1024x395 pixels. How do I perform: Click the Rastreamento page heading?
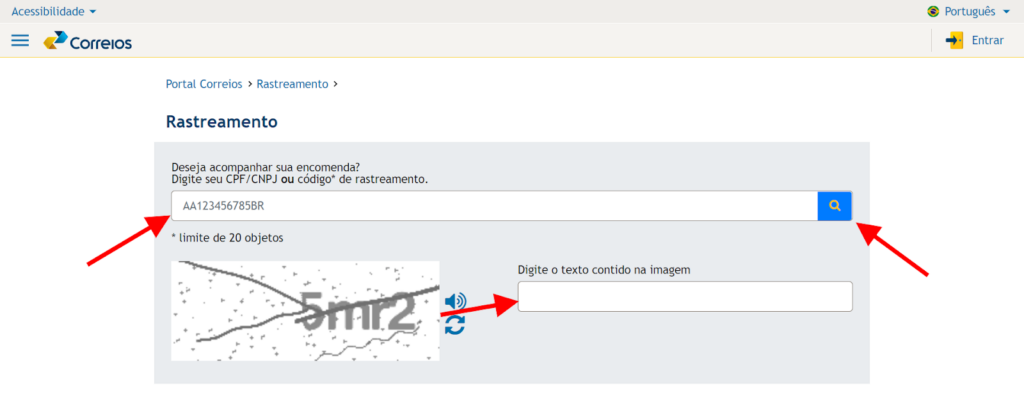pyautogui.click(x=222, y=122)
